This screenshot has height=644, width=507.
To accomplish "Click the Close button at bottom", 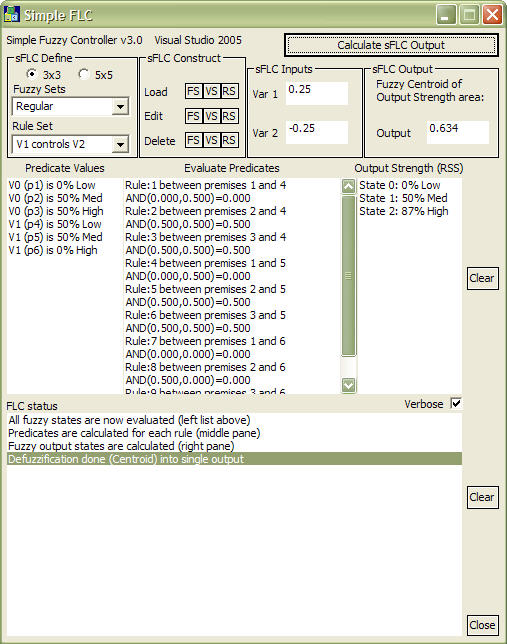I will click(483, 625).
